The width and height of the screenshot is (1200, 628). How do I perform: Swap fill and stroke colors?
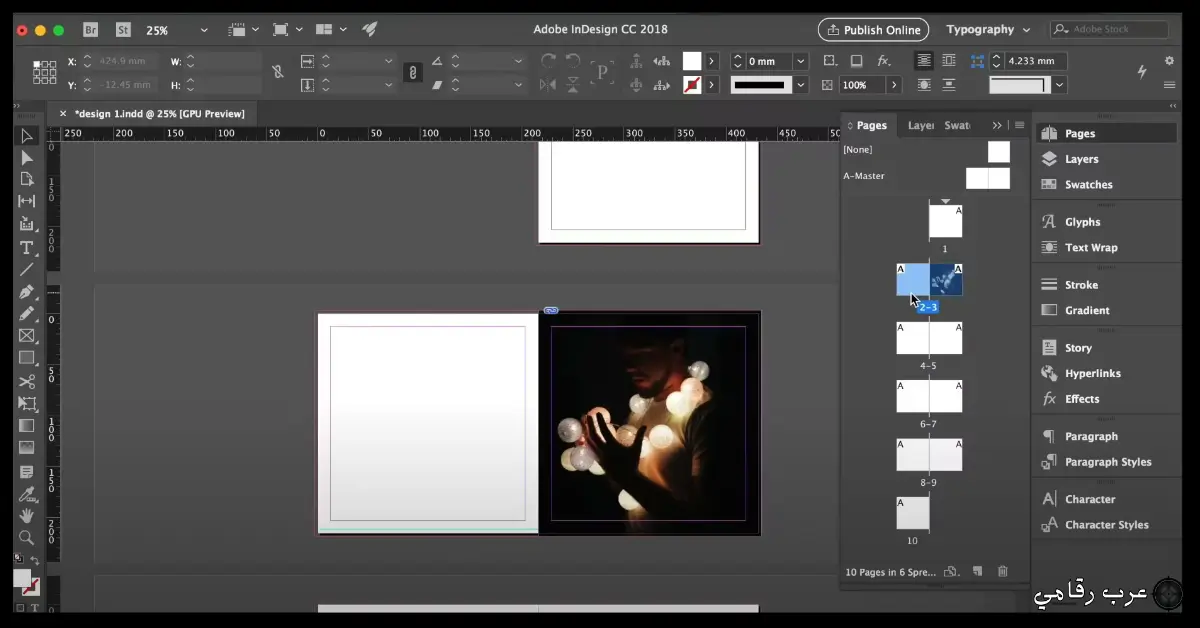(x=37, y=560)
